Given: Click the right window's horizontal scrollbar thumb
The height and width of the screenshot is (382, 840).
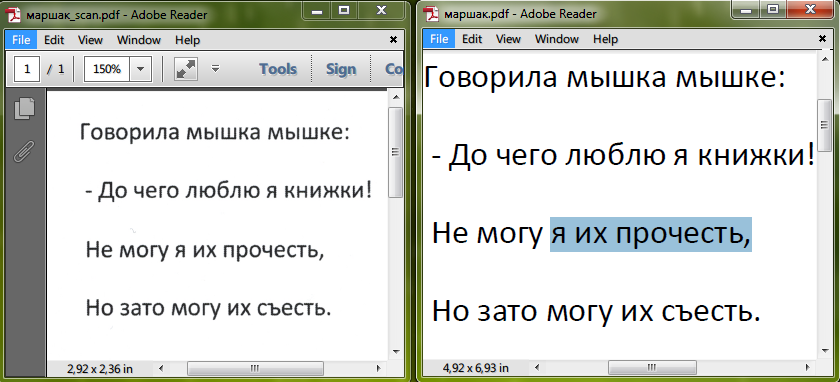Looking at the screenshot, I should [x=652, y=368].
